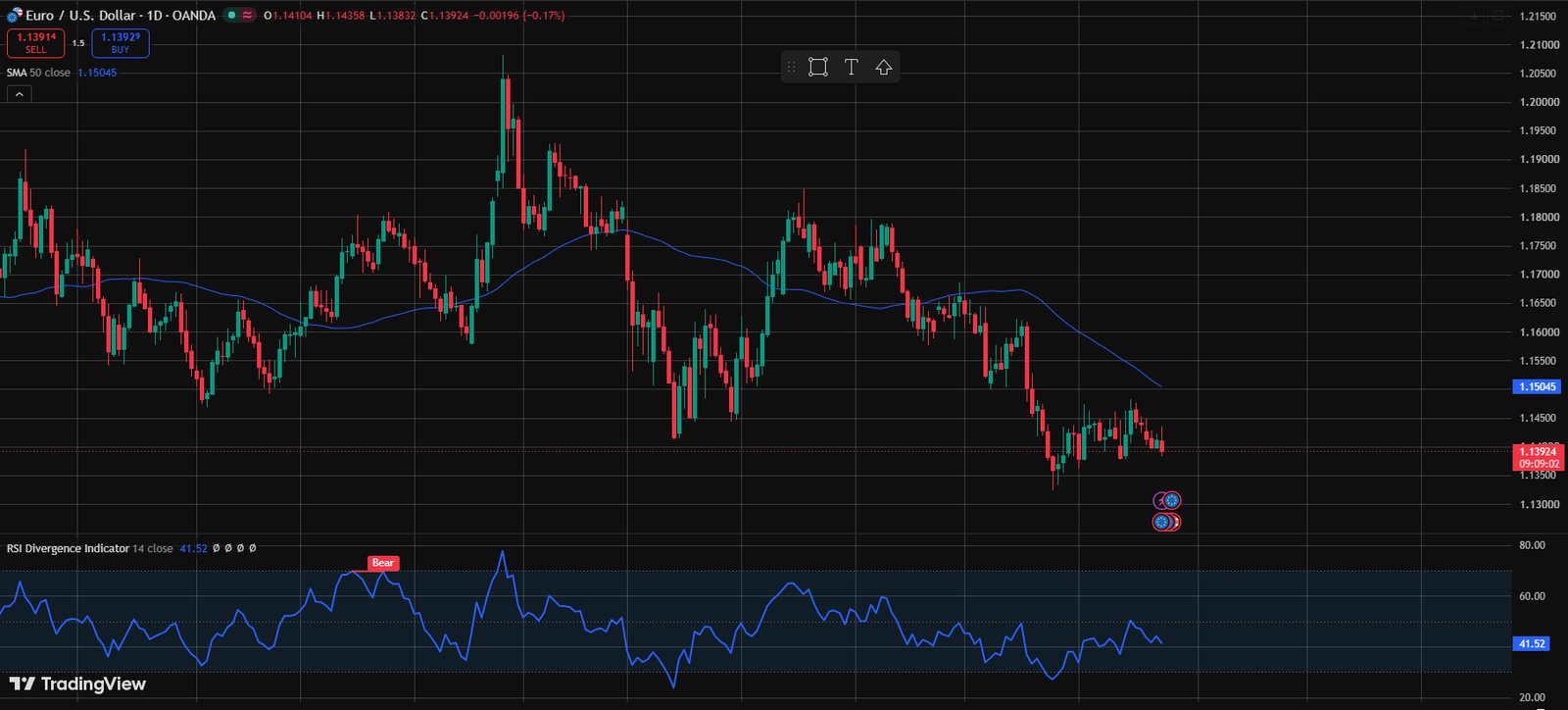Click the open value O1.14104 in header
1568x710 pixels.
pos(288,15)
